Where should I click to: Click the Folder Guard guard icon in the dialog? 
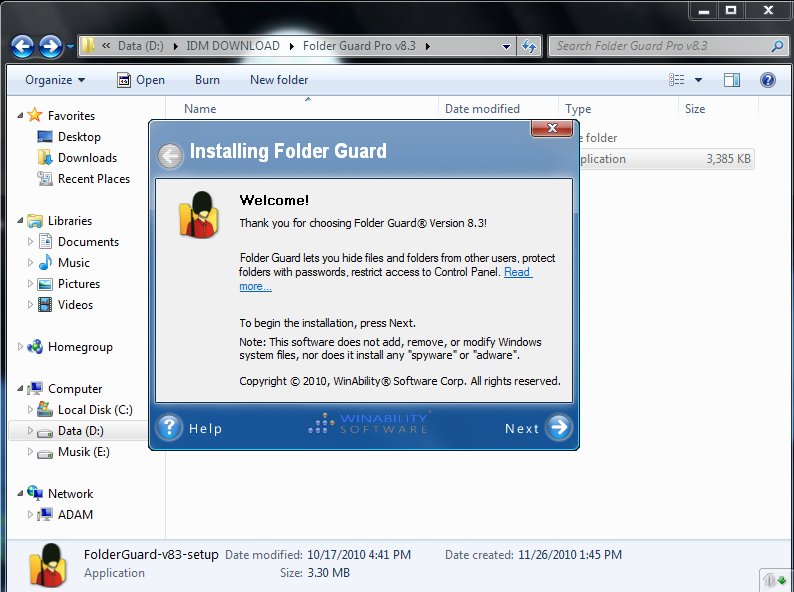pyautogui.click(x=199, y=215)
